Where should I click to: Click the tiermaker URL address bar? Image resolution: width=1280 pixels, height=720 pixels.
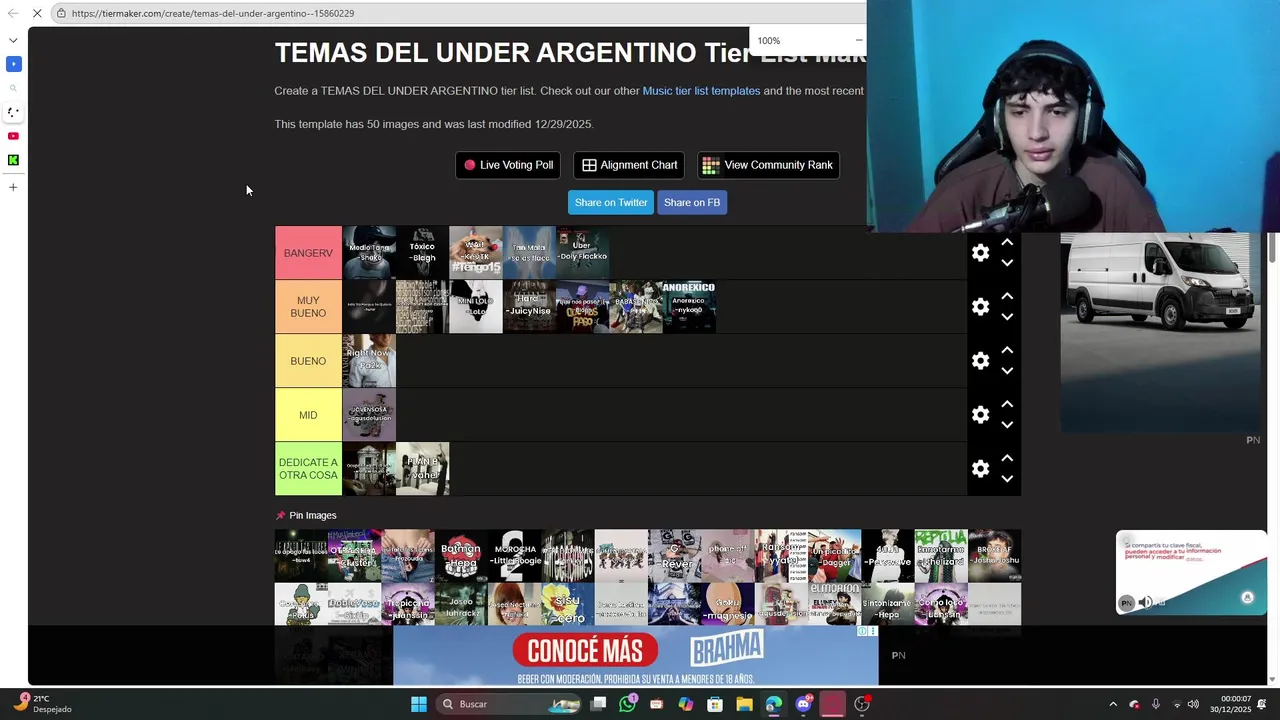coord(460,13)
